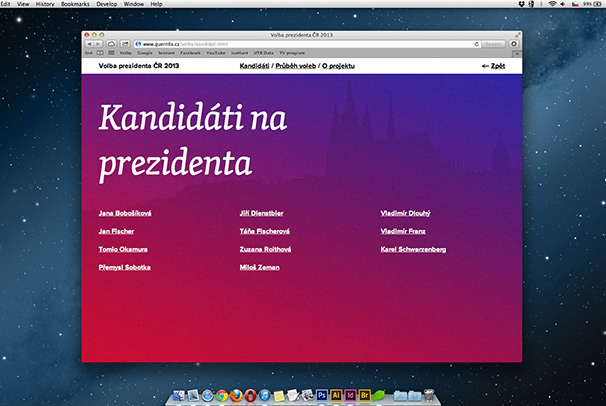606x406 pixels.
Task: Open InDesign from the dock
Action: click(352, 396)
